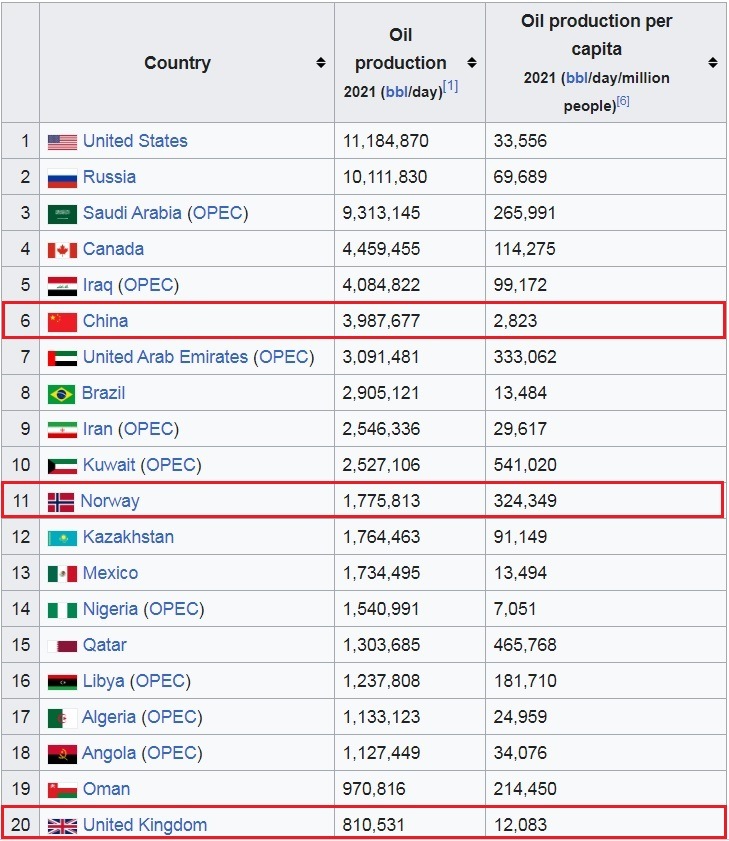Sort by Oil production per capita arrows
The width and height of the screenshot is (729, 841).
712,63
